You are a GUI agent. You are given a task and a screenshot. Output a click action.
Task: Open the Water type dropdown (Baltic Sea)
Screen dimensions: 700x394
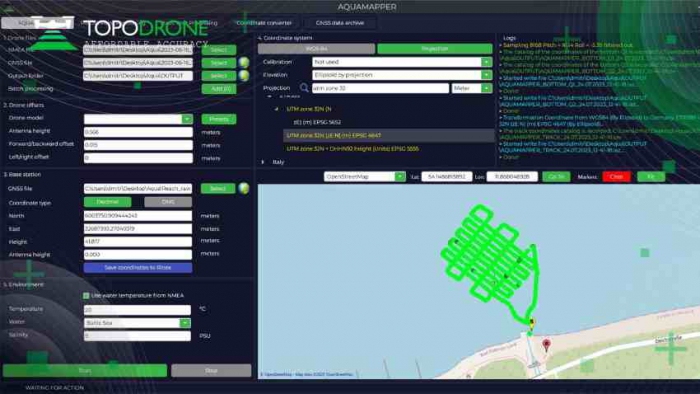pos(185,323)
